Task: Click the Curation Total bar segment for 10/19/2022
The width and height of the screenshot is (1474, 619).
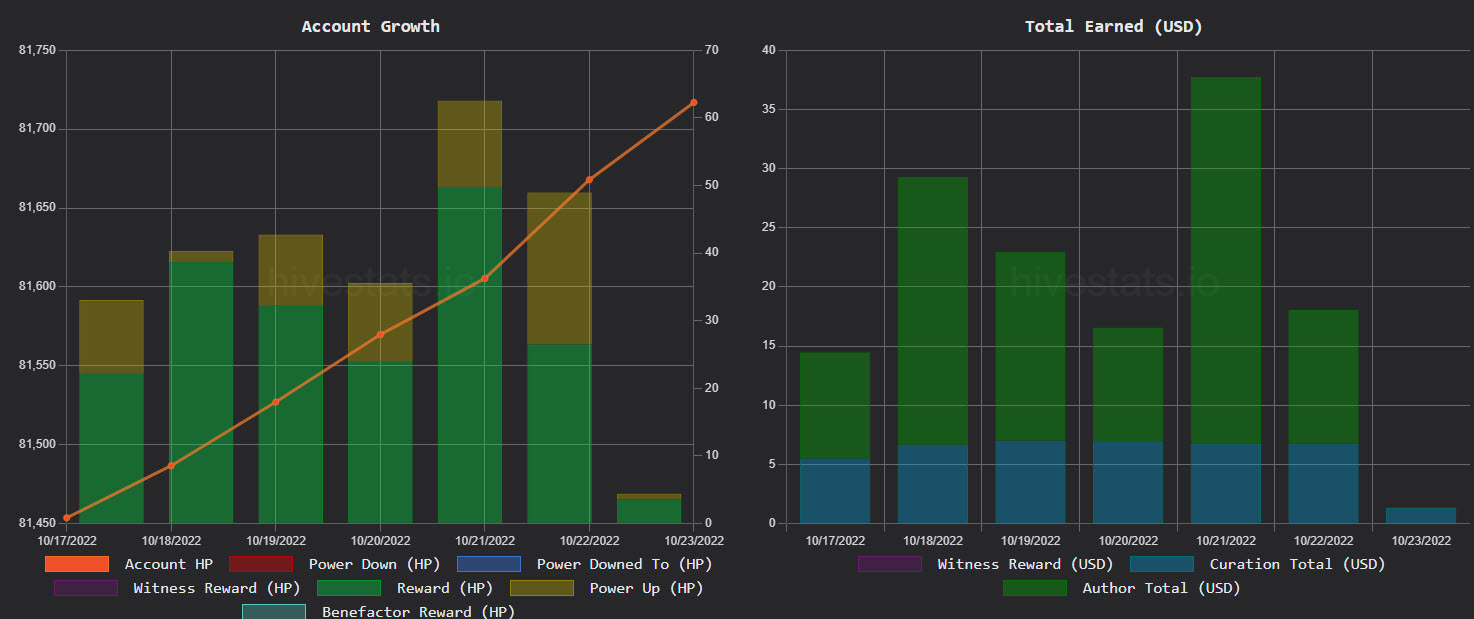Action: tap(1030, 482)
